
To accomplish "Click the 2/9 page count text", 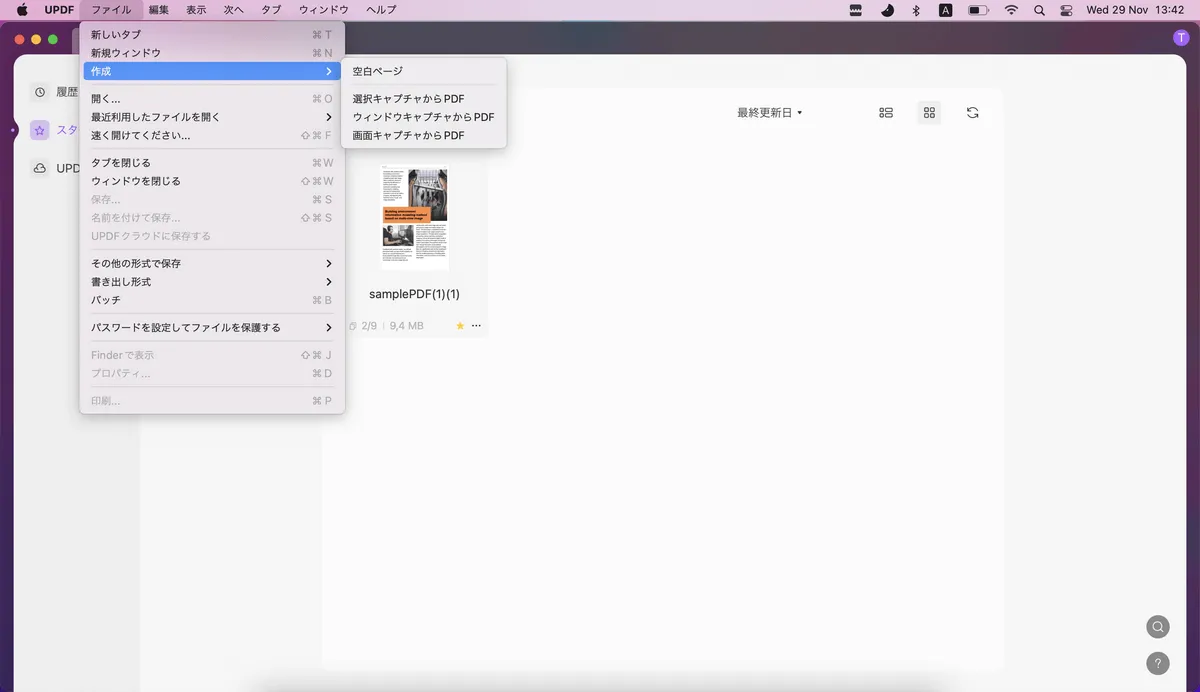I will click(x=369, y=326).
